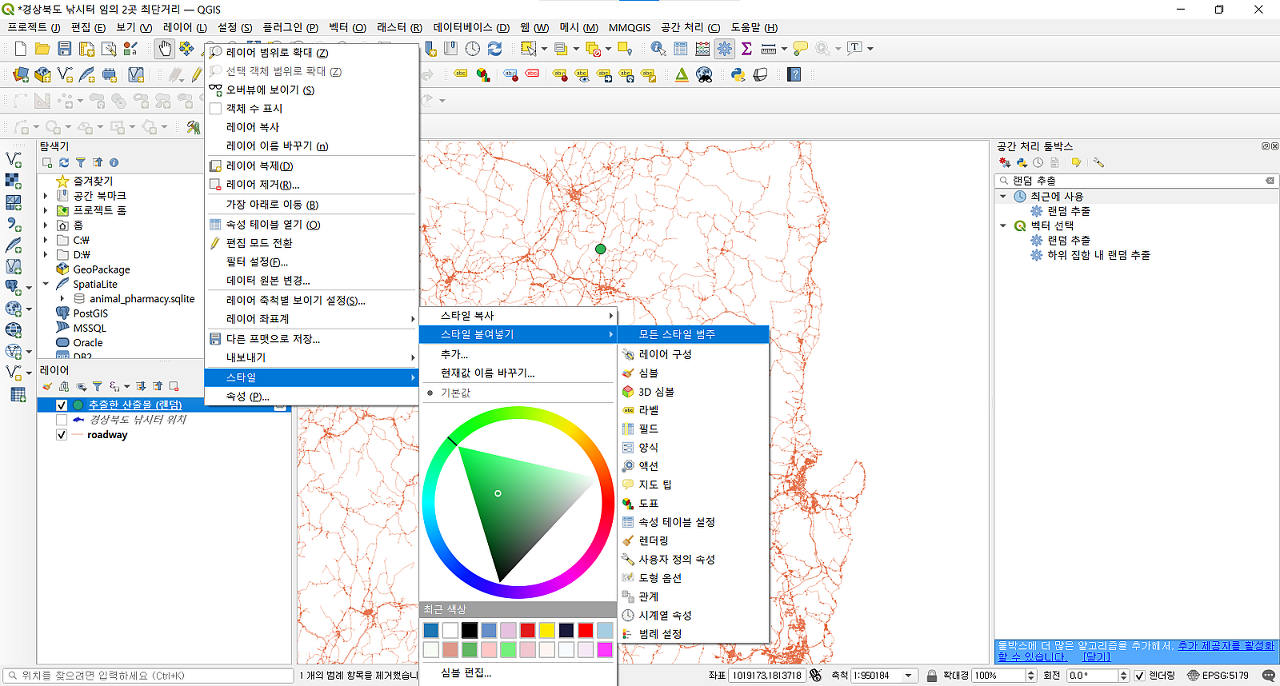1280x686 pixels.
Task: Choose 레이어 범위로 확대 from context menu
Action: [312, 52]
